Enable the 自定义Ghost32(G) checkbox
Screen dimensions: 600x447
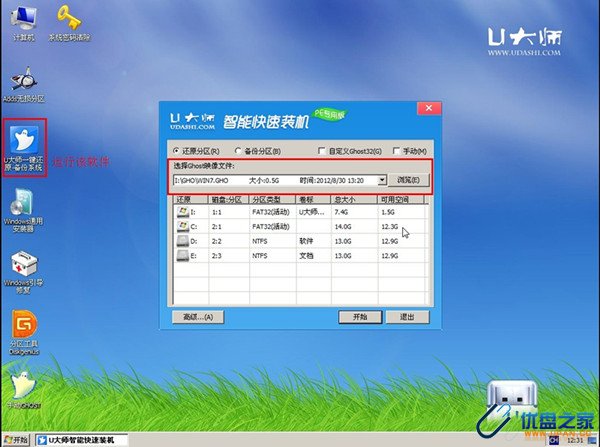pos(320,151)
